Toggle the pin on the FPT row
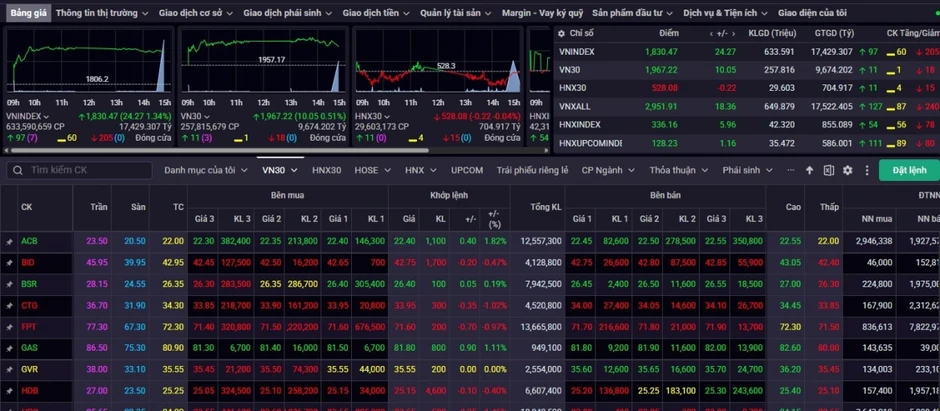Viewport: 940px width, 411px height. point(9,327)
